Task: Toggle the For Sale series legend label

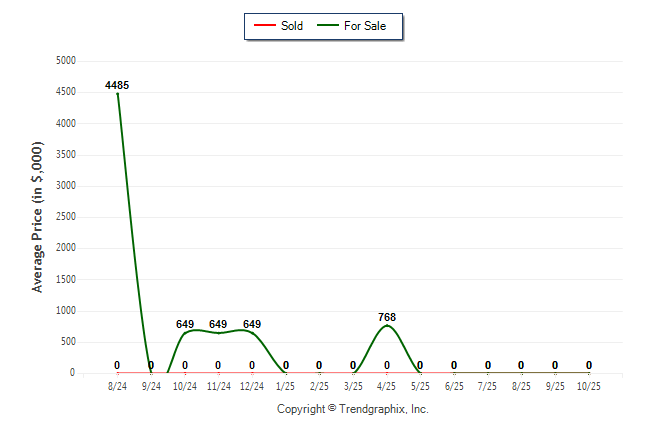Action: [x=365, y=26]
